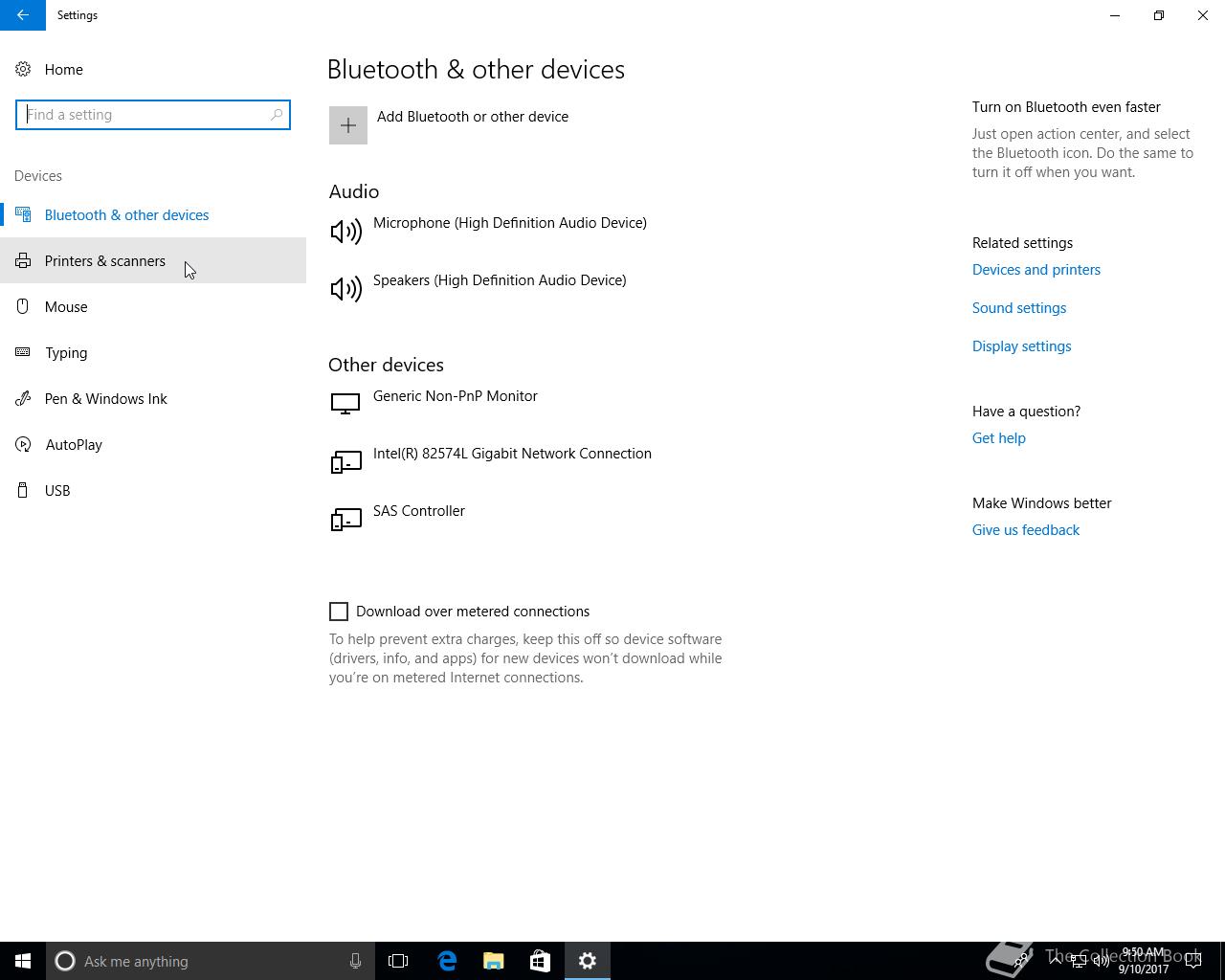Screen dimensions: 1225x980
Task: Open the Store from the taskbar
Action: click(x=541, y=961)
